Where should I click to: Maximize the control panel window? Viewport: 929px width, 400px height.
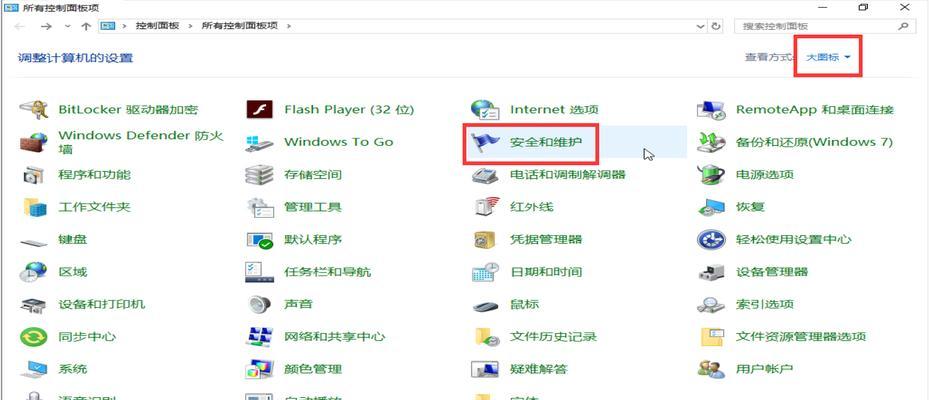click(862, 8)
